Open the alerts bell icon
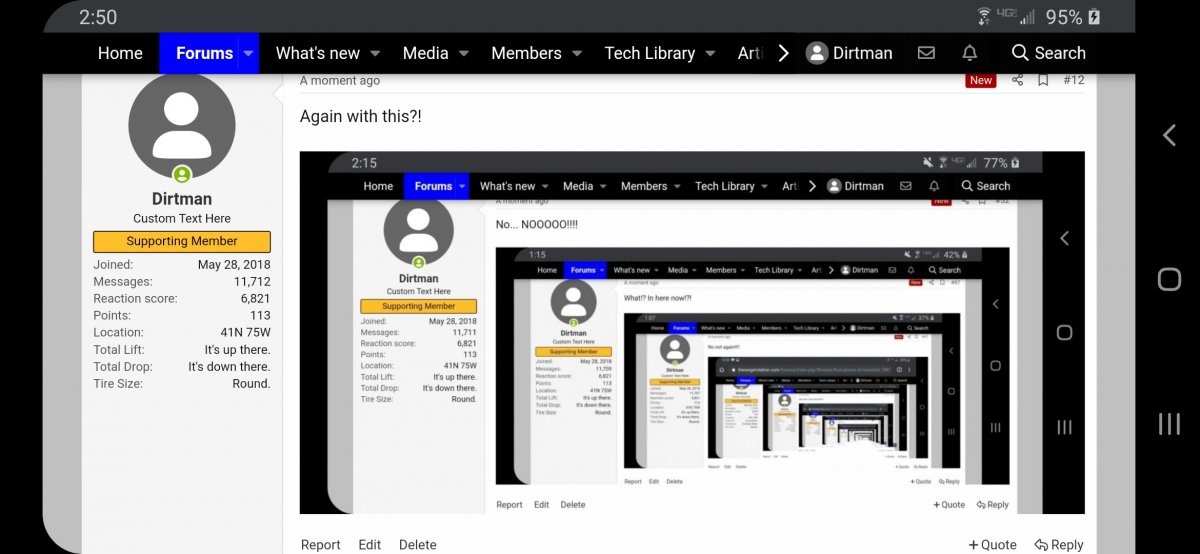This screenshot has height=554, width=1200. click(969, 53)
